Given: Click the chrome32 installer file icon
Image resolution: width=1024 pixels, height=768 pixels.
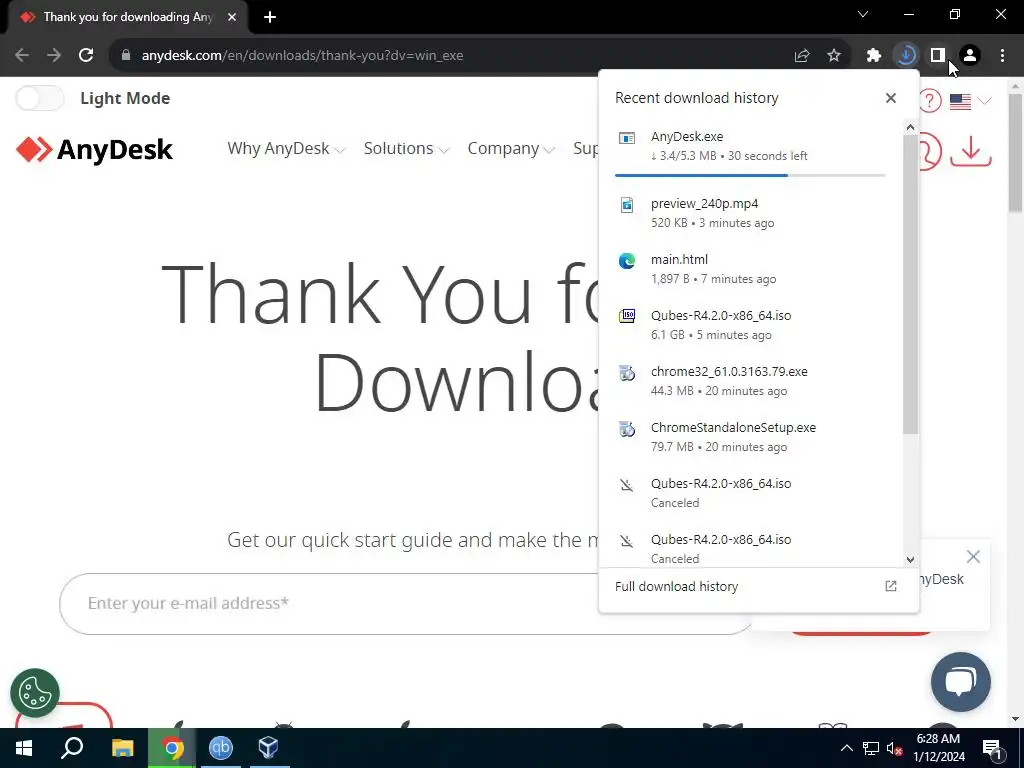Looking at the screenshot, I should (x=627, y=373).
